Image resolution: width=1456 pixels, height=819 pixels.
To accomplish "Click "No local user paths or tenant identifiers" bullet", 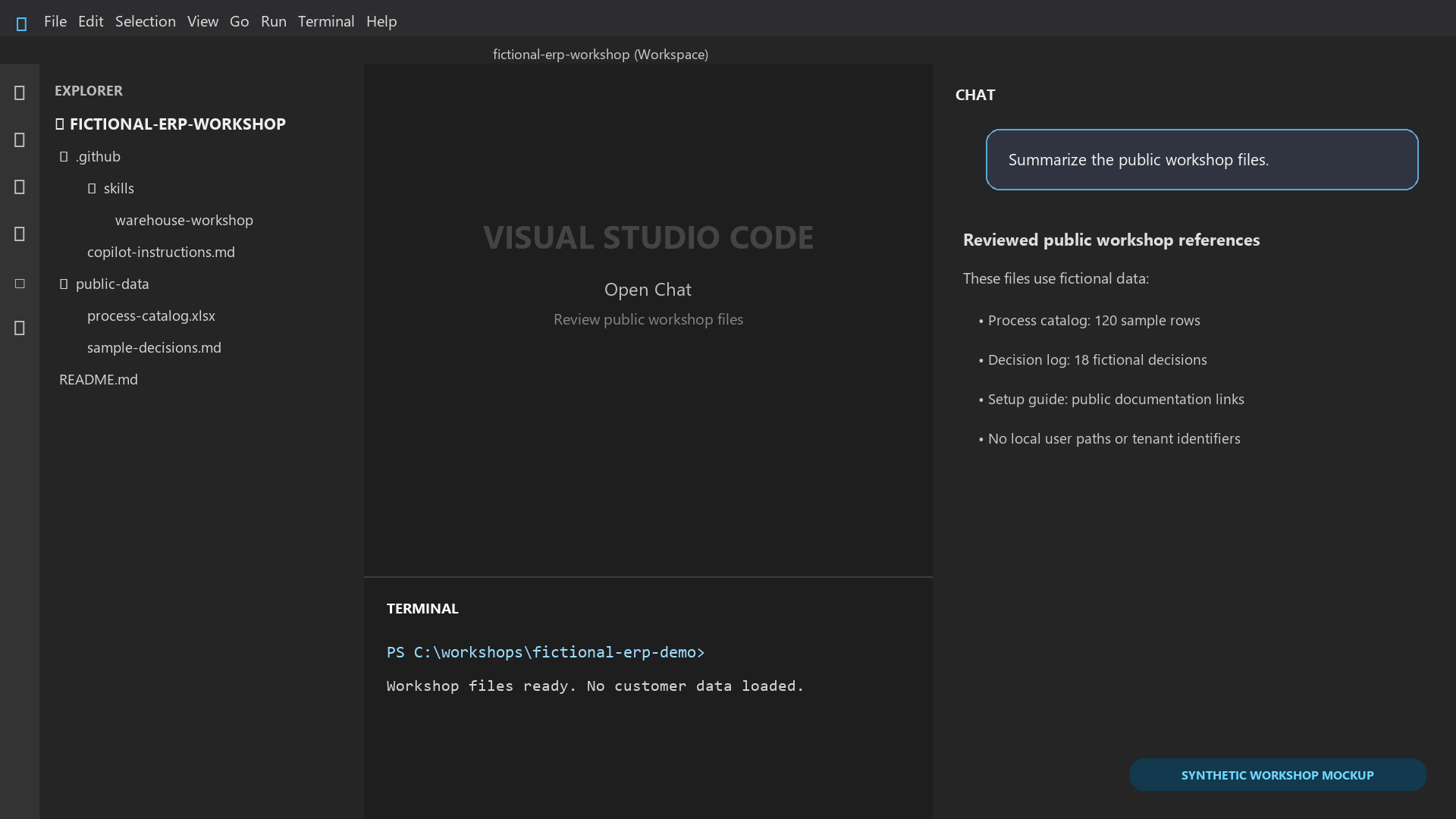I will coord(1109,438).
